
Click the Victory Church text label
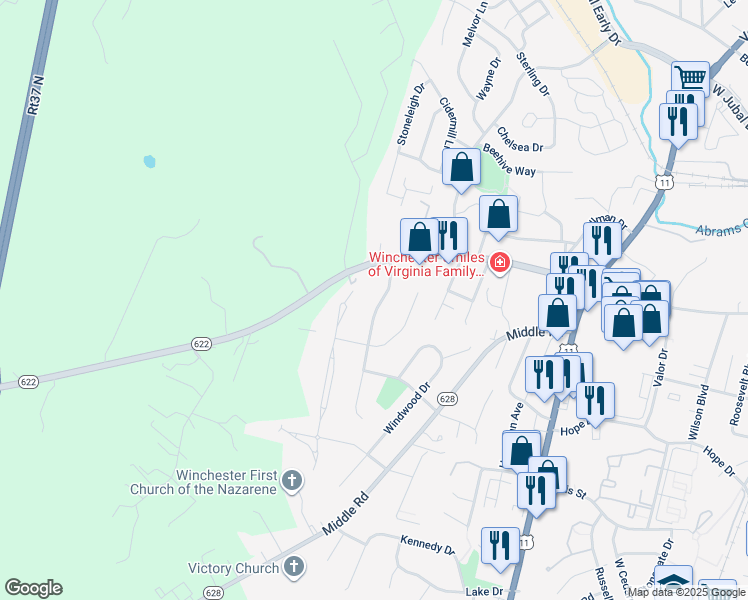tap(233, 568)
